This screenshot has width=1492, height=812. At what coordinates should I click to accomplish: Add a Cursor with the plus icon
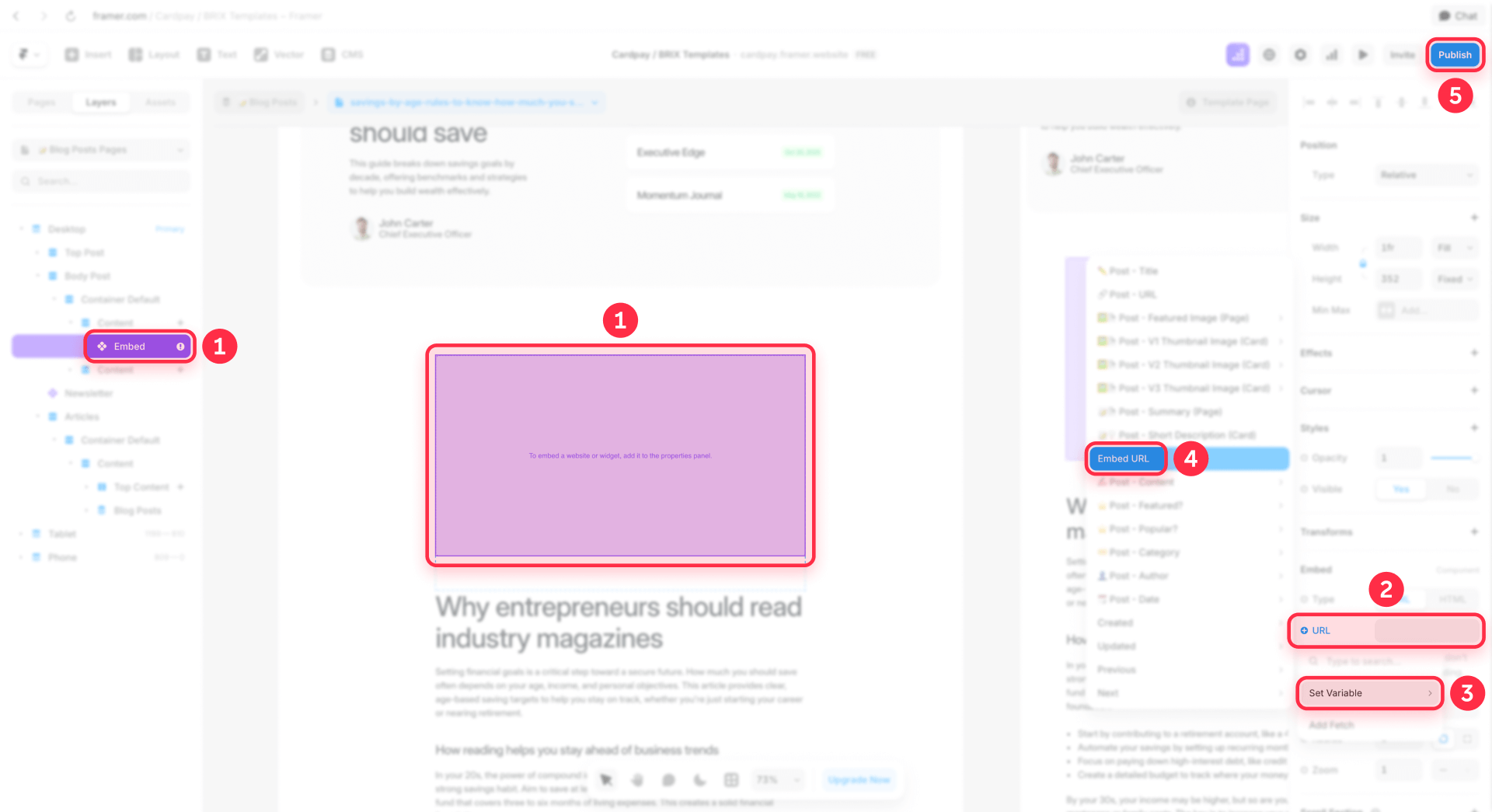[x=1474, y=390]
